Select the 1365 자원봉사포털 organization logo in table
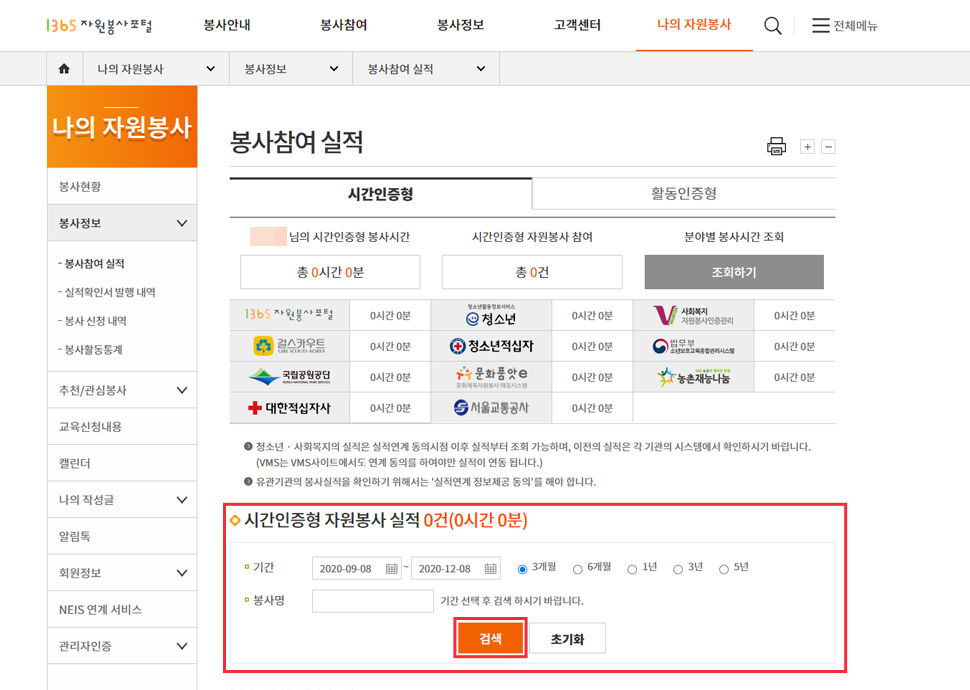Viewport: 970px width, 690px height. point(290,315)
